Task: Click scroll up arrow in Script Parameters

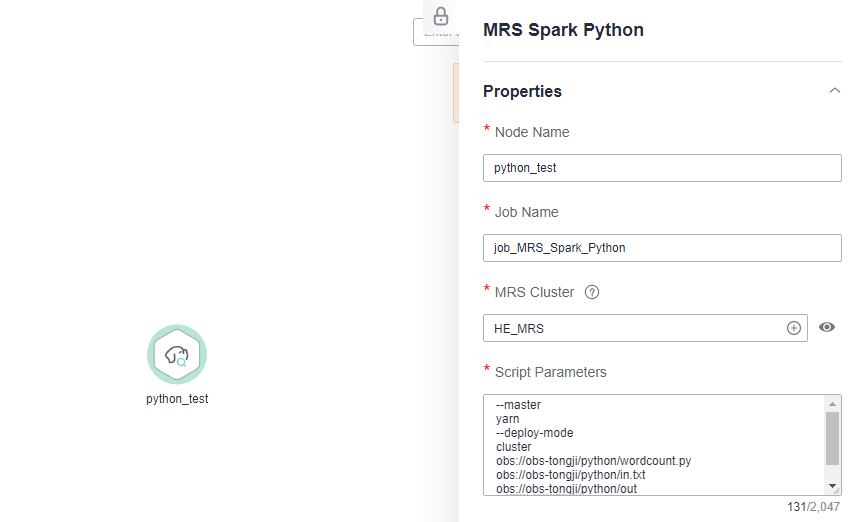Action: tap(832, 403)
